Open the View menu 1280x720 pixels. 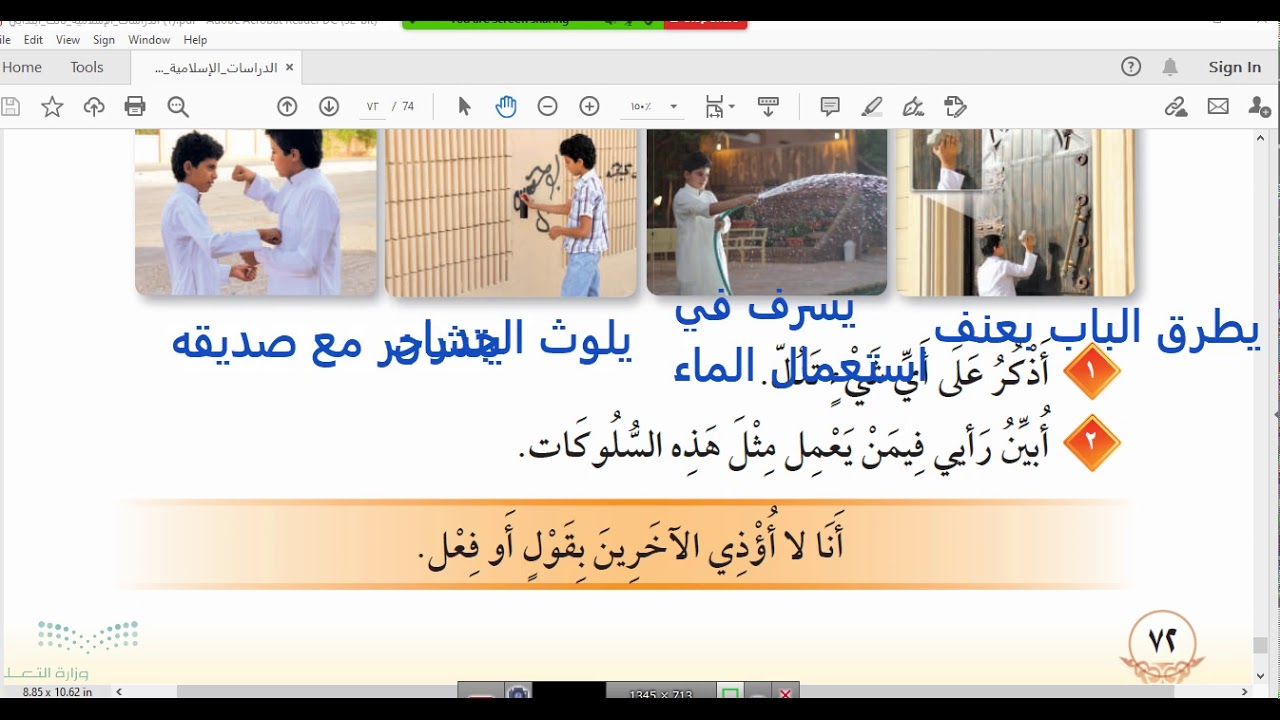coord(68,40)
